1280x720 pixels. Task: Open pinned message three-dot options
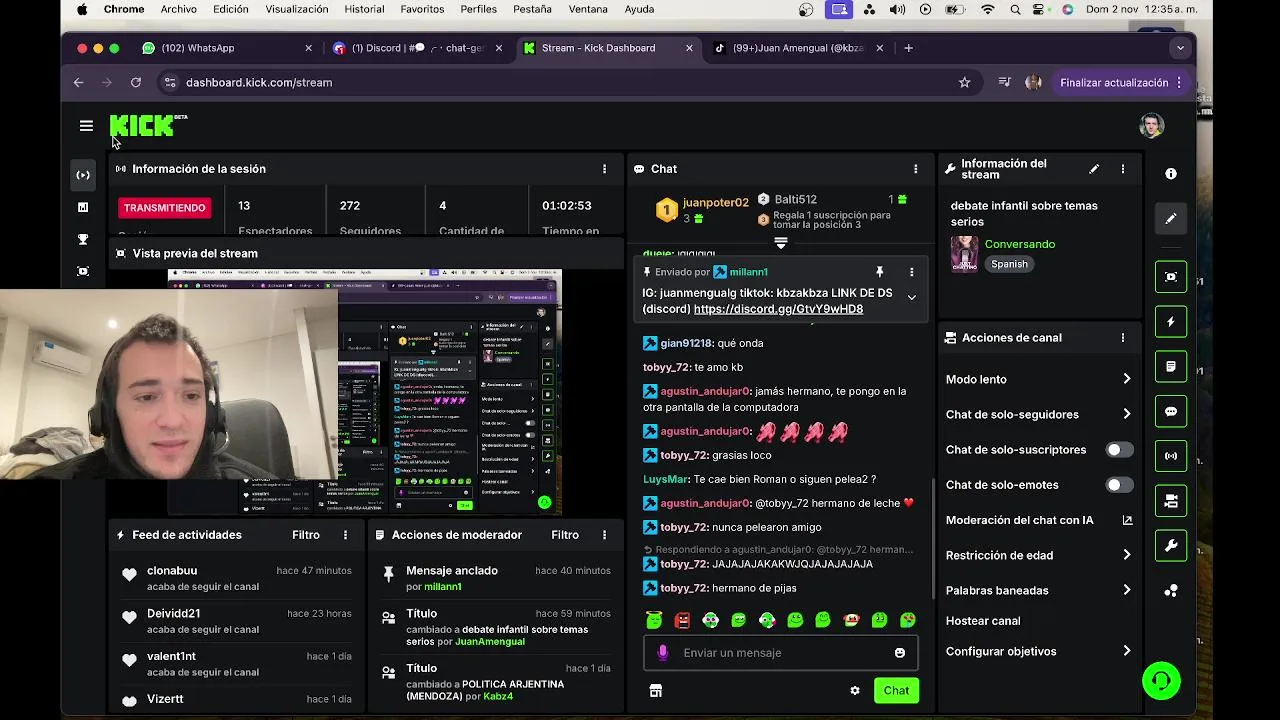911,272
